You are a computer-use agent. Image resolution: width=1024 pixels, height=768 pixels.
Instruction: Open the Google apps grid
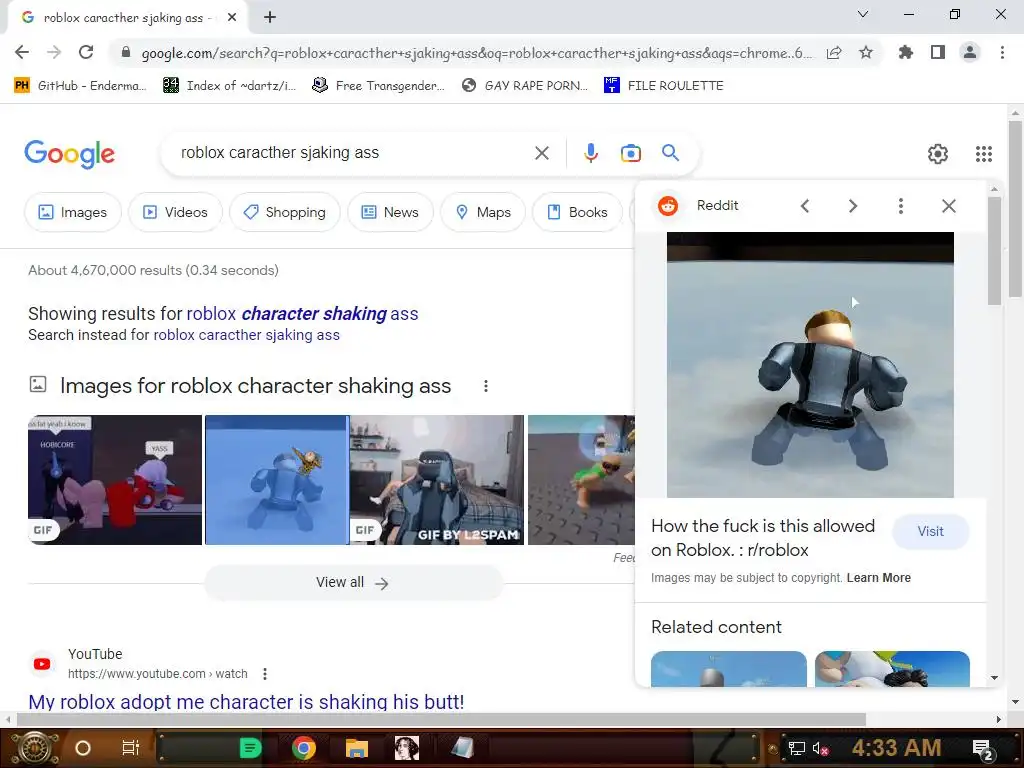point(984,153)
